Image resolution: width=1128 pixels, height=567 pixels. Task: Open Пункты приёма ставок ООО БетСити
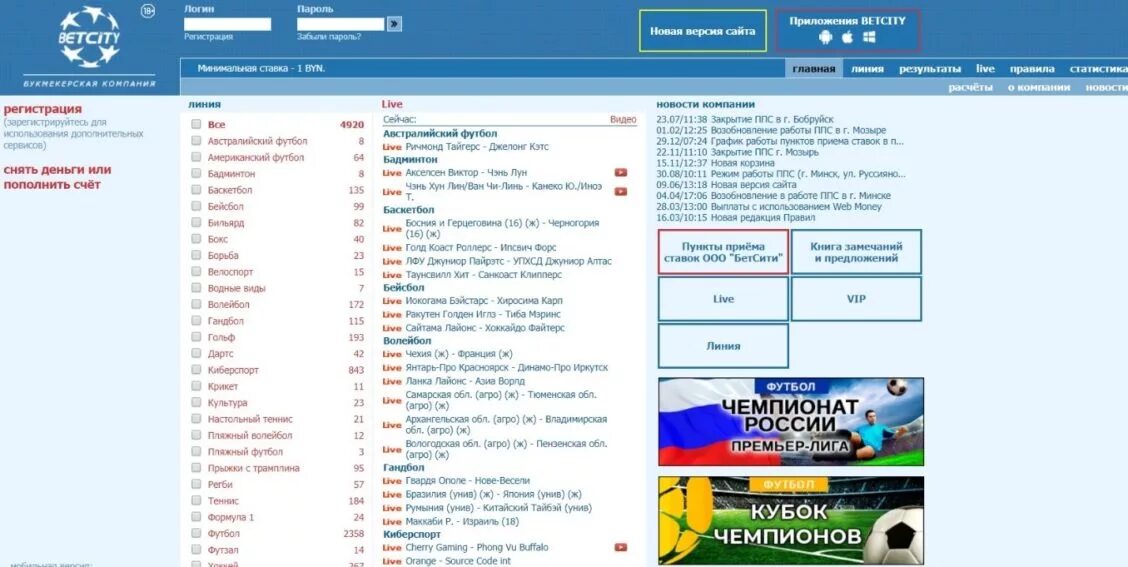[x=723, y=252]
